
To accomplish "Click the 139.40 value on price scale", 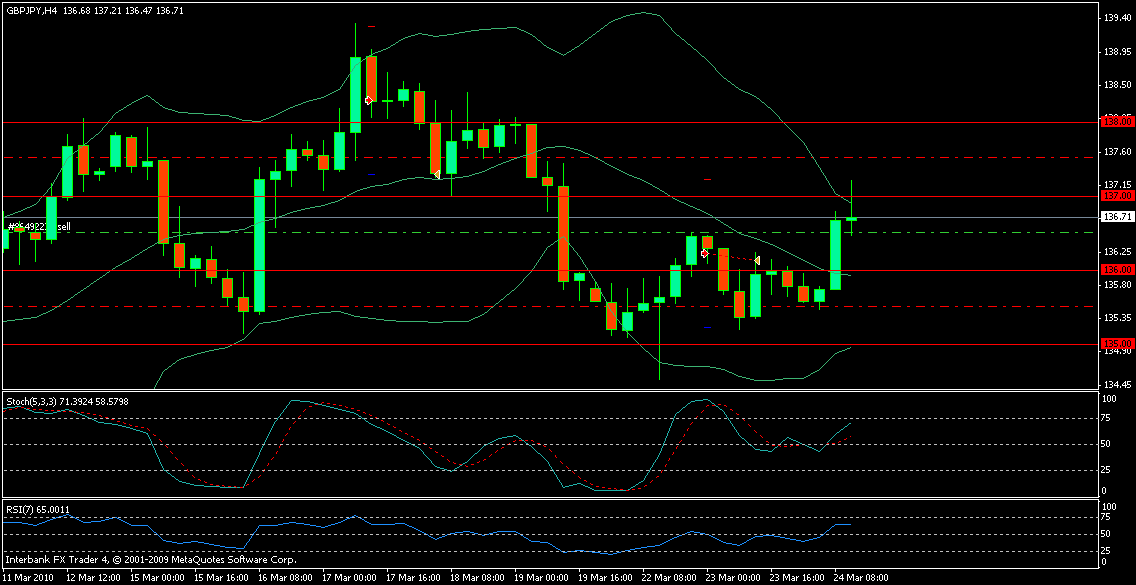I will click(1116, 18).
